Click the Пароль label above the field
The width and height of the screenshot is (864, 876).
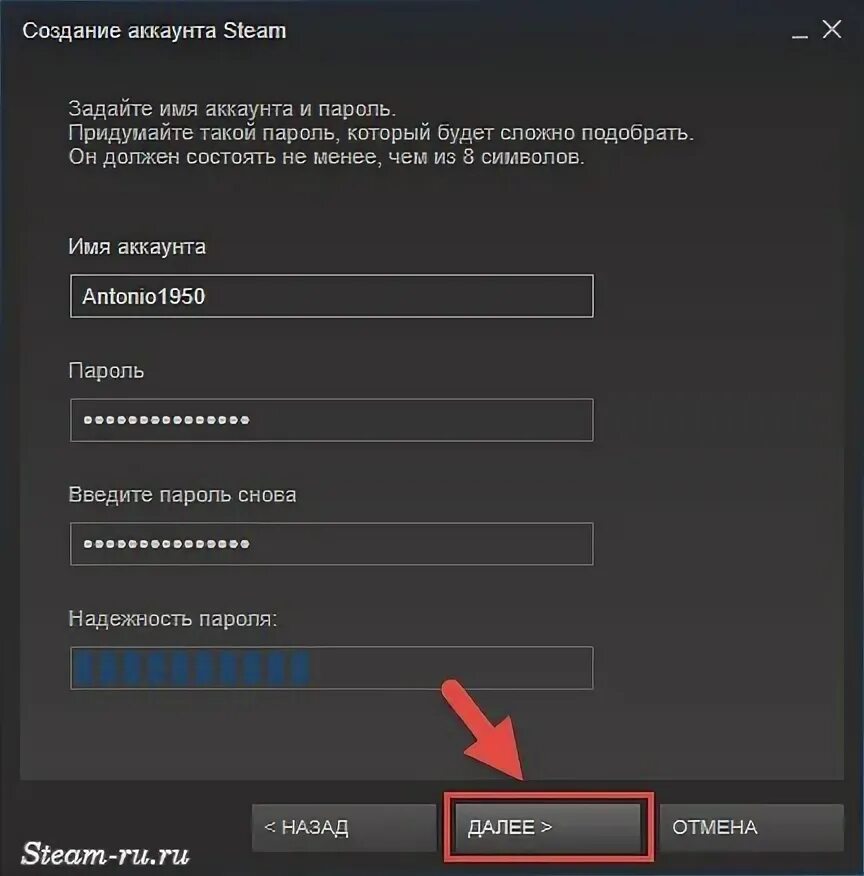pyautogui.click(x=106, y=371)
